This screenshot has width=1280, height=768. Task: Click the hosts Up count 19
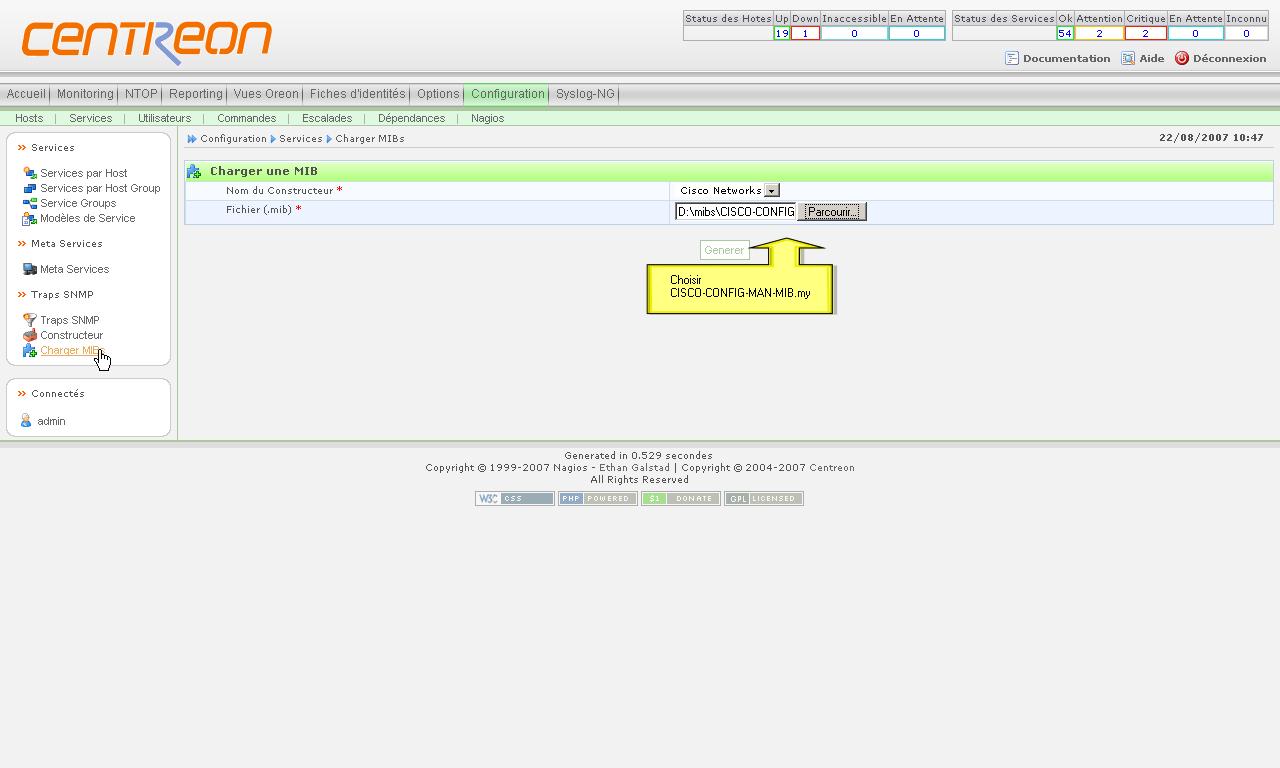click(782, 33)
